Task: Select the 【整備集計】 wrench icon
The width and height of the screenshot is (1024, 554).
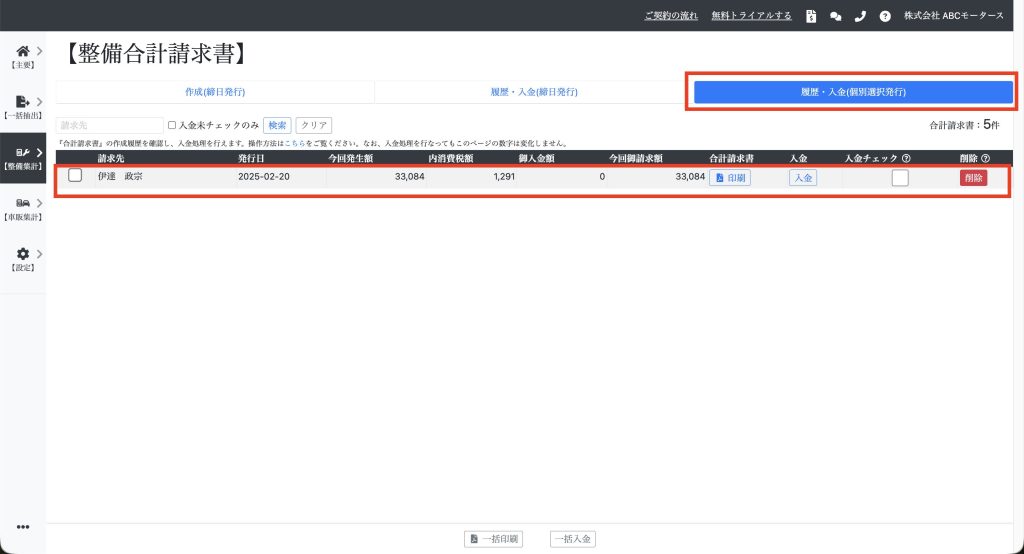Action: (23, 153)
